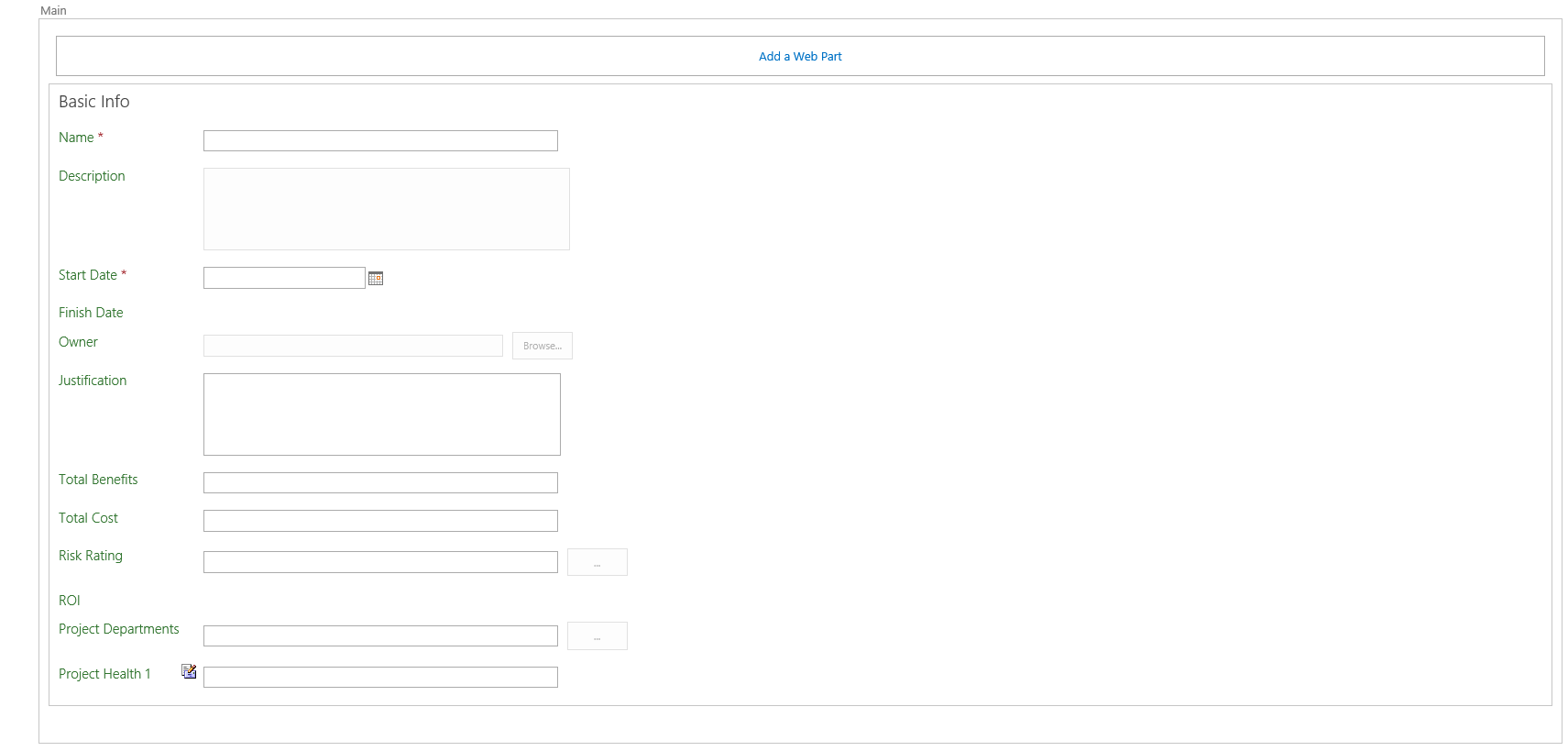Click the Owner input field
Screen dimensions: 1568x751
click(353, 346)
